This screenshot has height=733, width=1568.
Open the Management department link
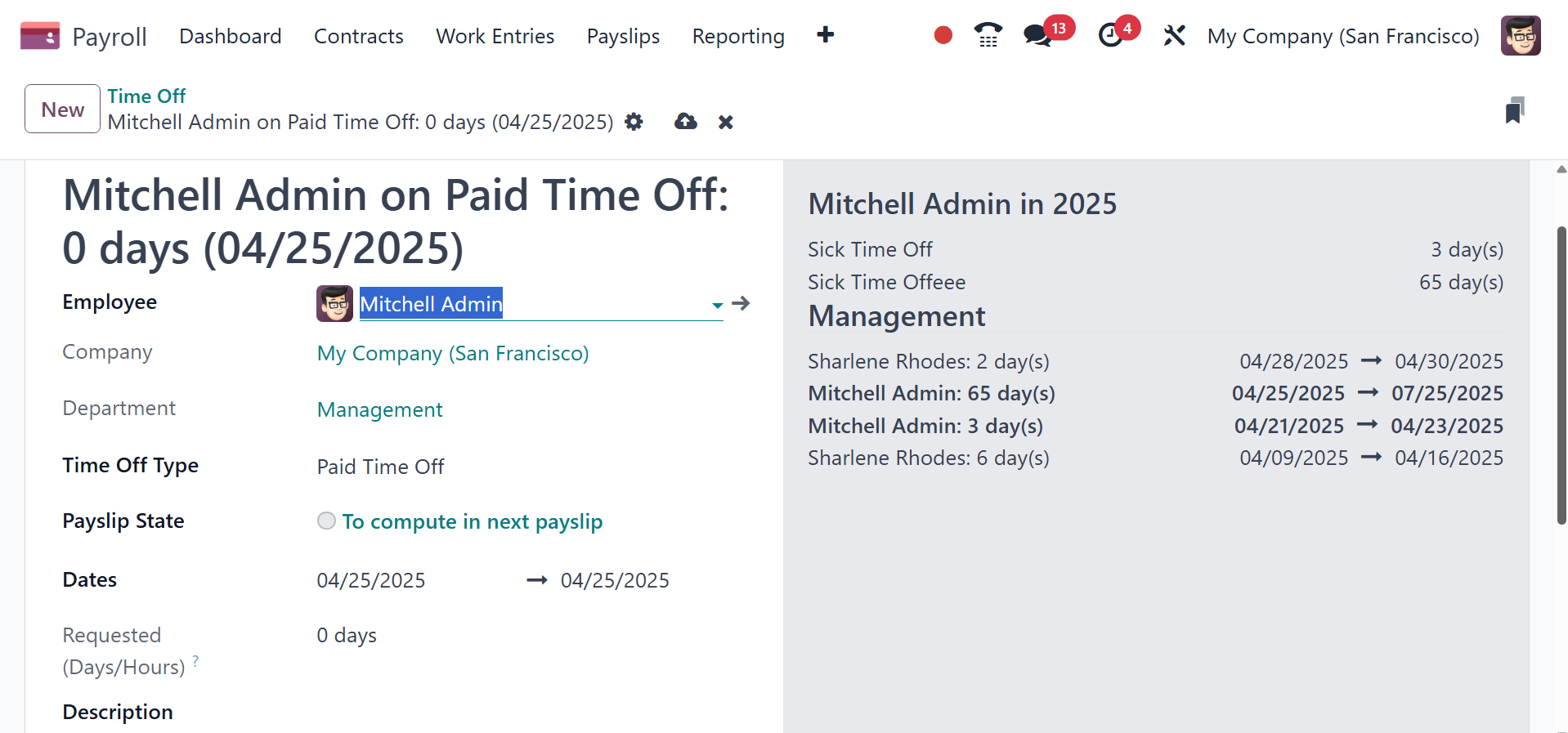tap(379, 409)
